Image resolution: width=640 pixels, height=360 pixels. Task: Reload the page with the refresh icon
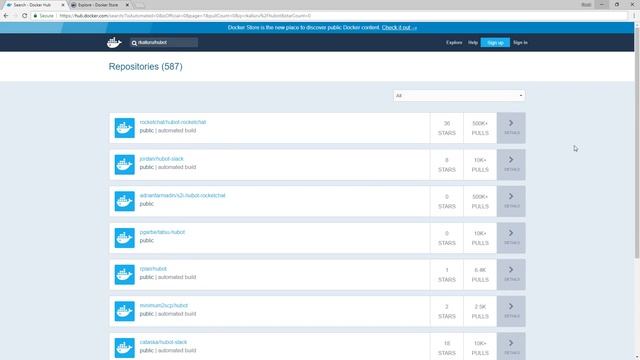point(24,16)
